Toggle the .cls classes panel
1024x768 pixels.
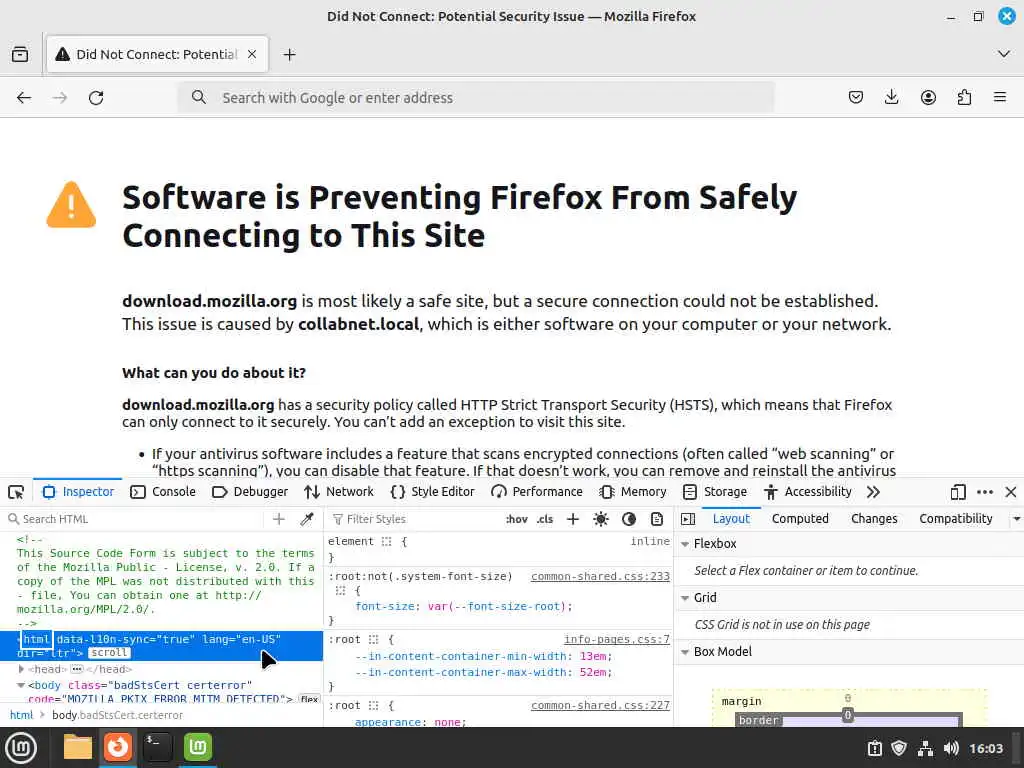(x=545, y=519)
